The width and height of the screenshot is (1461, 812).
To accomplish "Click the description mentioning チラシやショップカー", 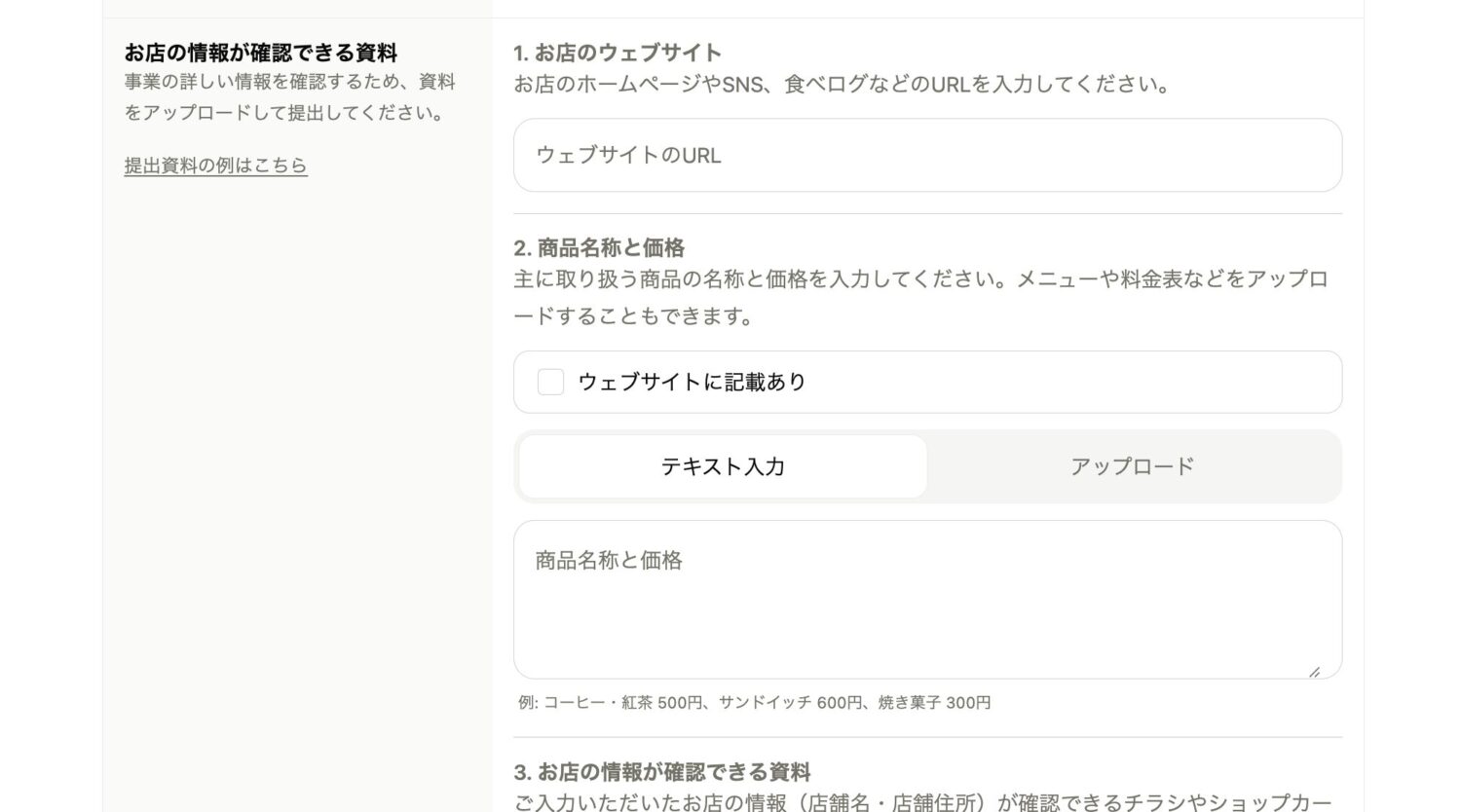I will (921, 801).
